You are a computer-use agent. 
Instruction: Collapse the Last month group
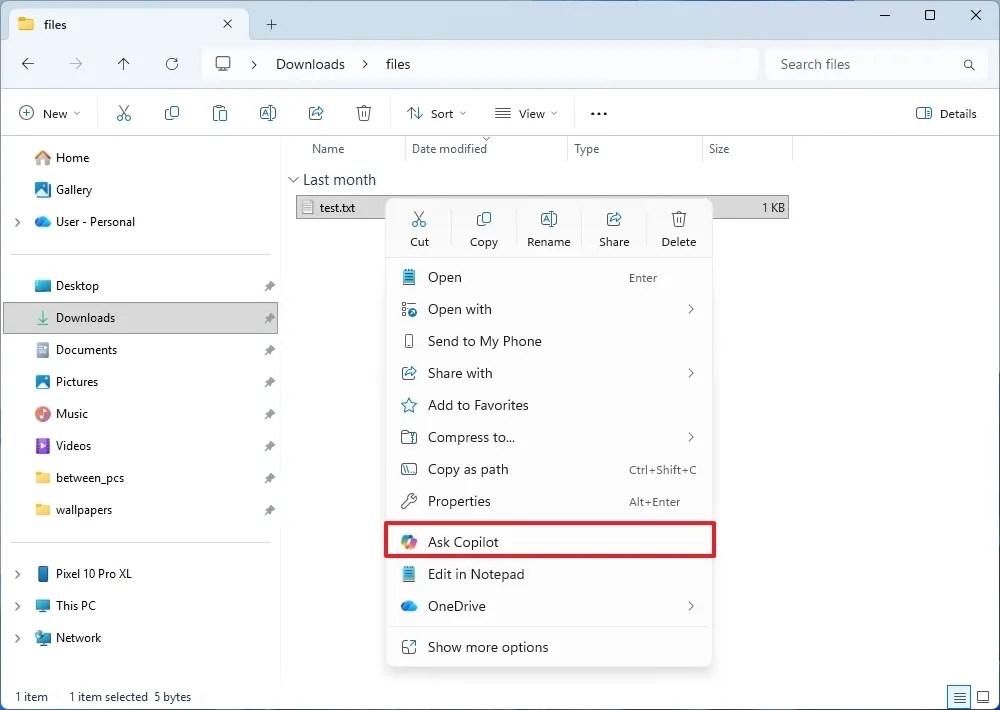click(293, 180)
